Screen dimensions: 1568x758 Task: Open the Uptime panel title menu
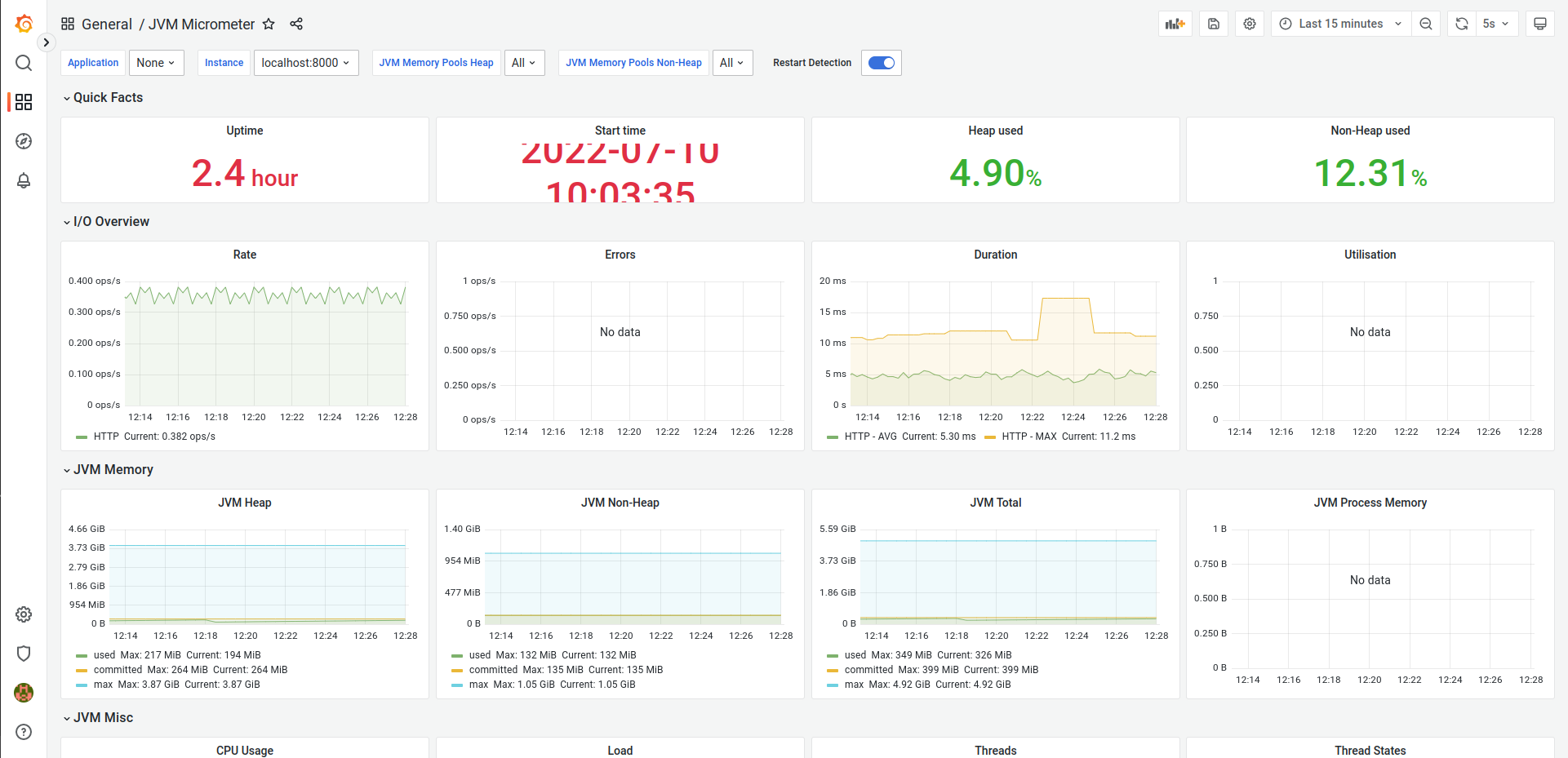click(x=245, y=131)
